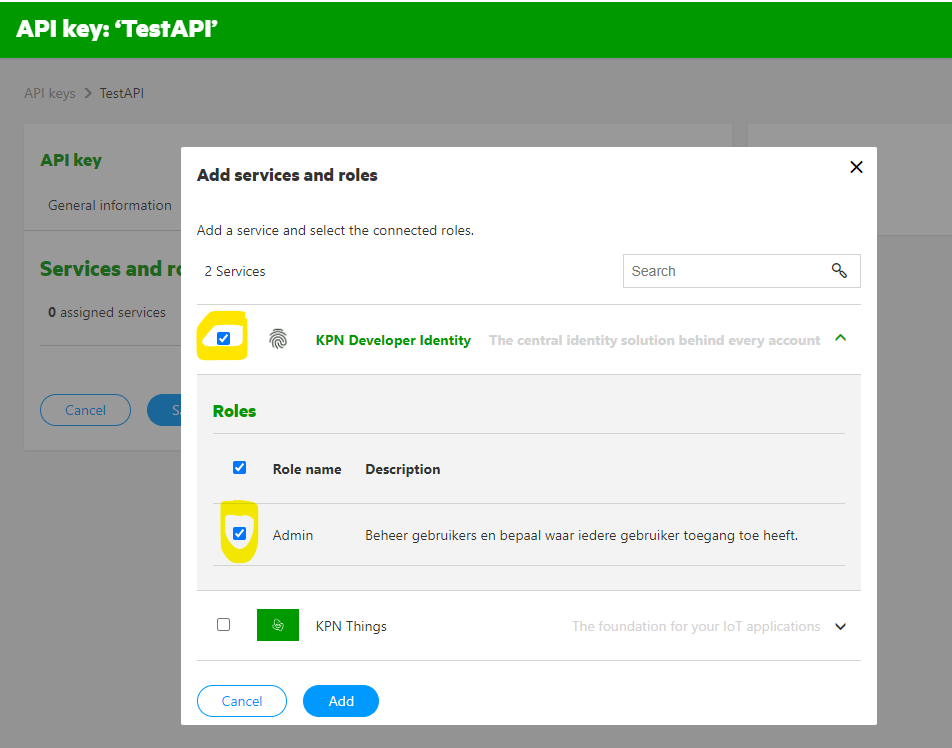Toggle the select-all roles header checkbox
Screen dimensions: 952x748
[x=239, y=468]
